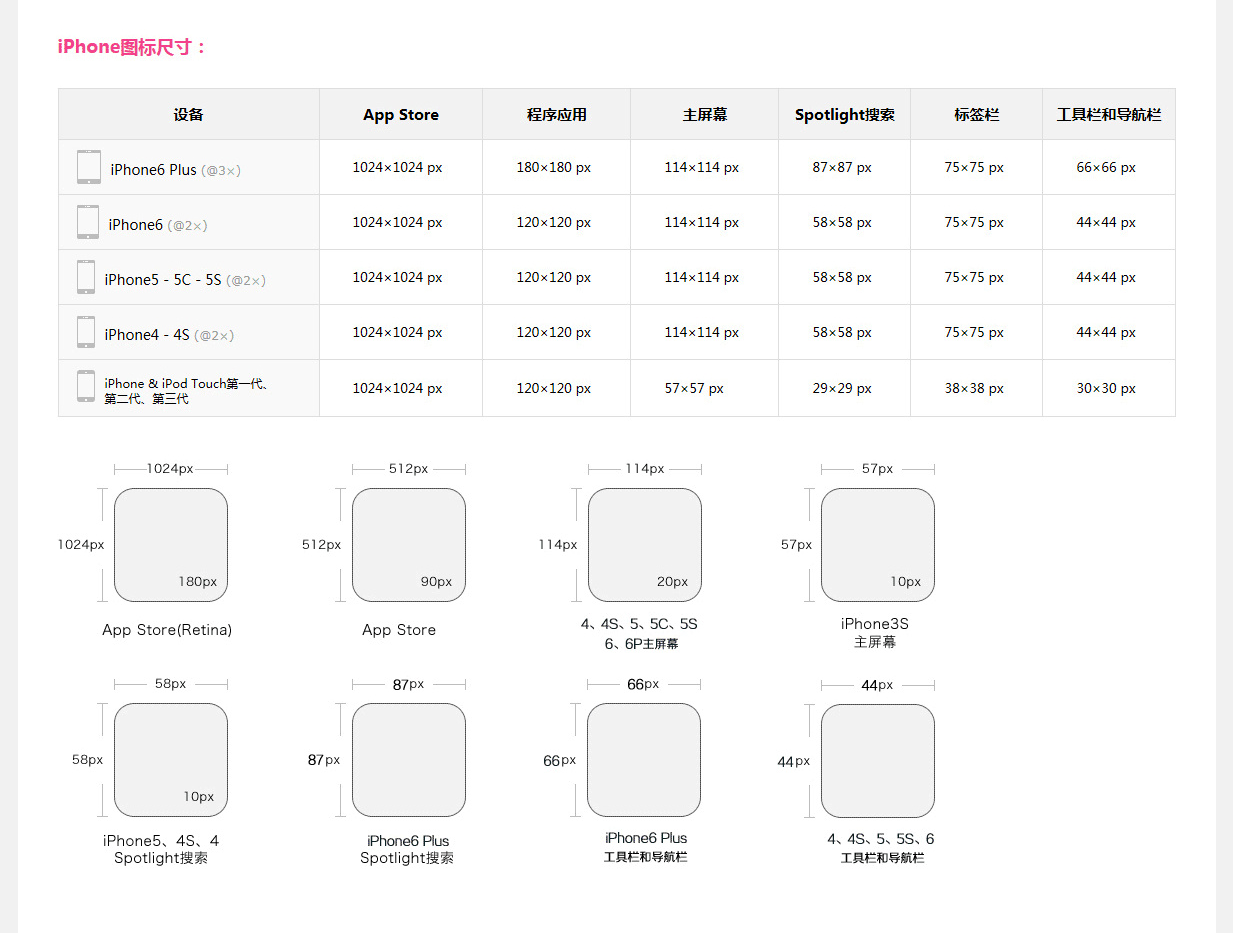
Task: Click the App Store column header
Action: [x=400, y=115]
